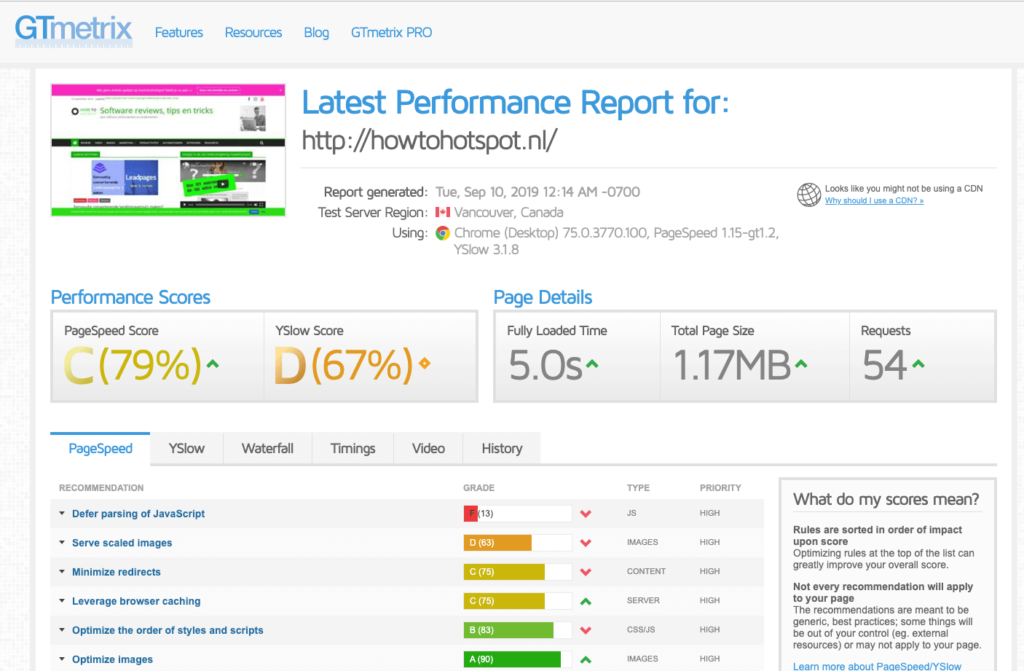Screen dimensions: 1024x671
Task: Click the green up arrow on Leverage browser caching
Action: [586, 601]
